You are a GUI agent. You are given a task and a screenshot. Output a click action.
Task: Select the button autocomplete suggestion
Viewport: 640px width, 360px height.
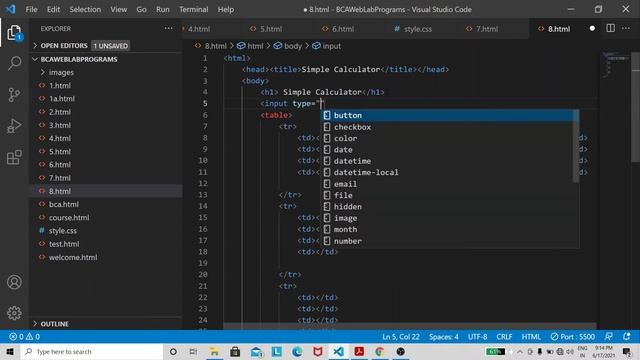click(x=447, y=116)
